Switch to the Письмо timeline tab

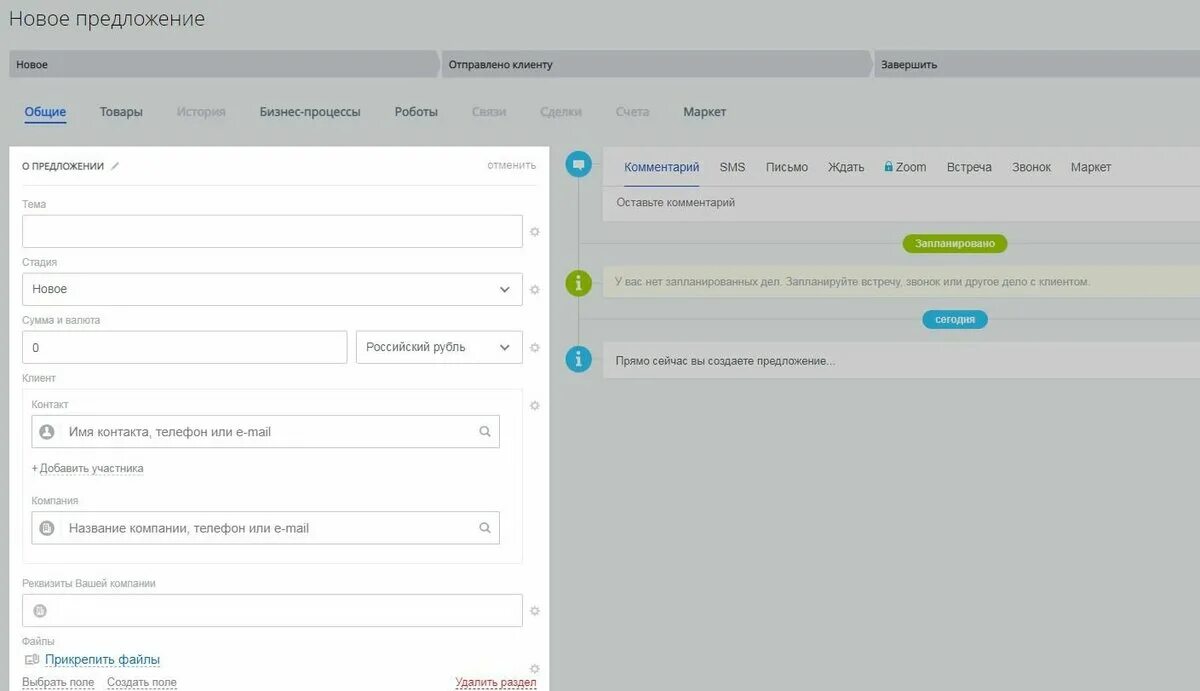[787, 167]
